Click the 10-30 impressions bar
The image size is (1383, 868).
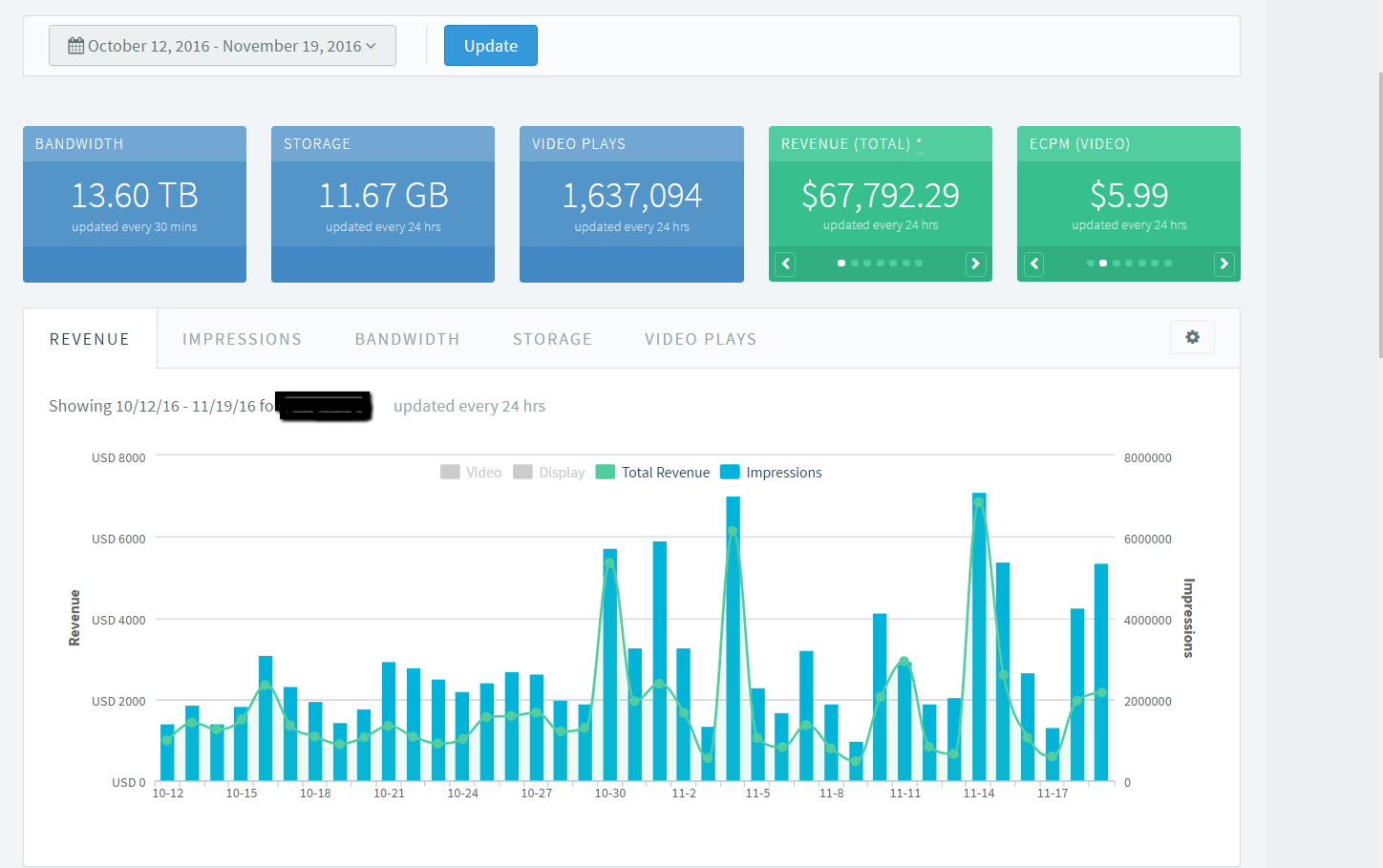coord(610,665)
